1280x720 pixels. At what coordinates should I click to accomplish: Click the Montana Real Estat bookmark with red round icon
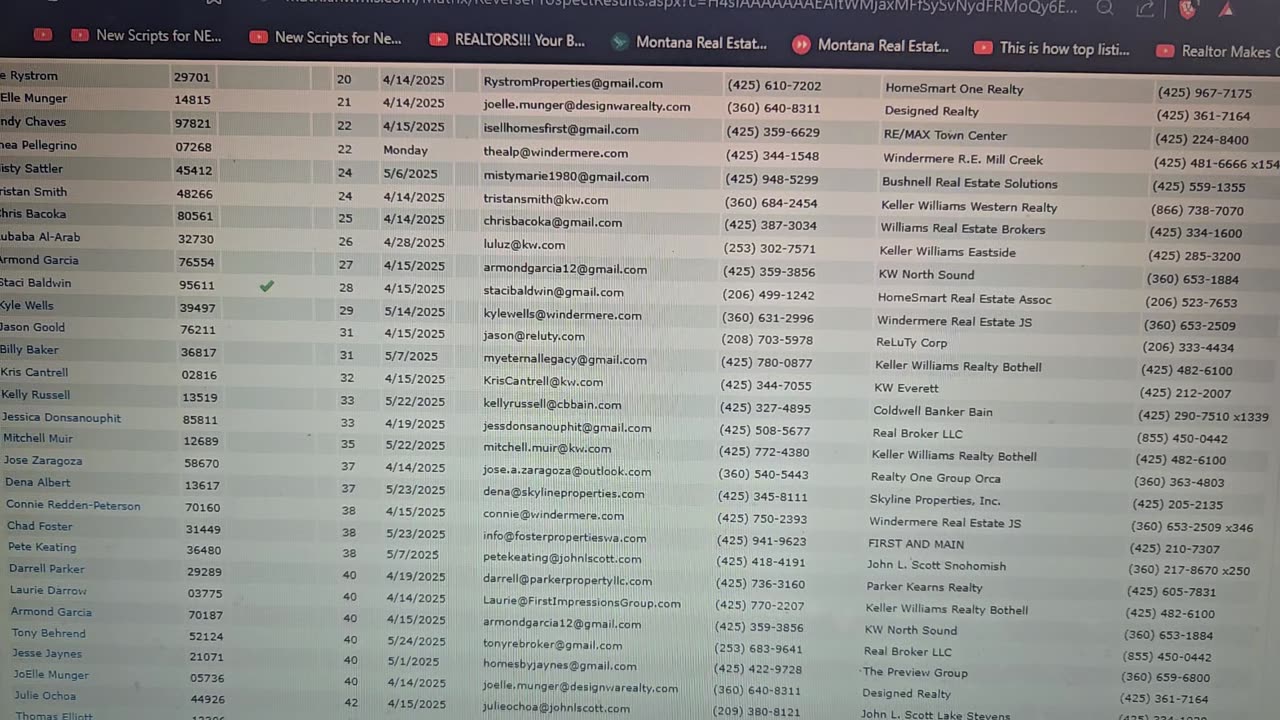[x=869, y=45]
